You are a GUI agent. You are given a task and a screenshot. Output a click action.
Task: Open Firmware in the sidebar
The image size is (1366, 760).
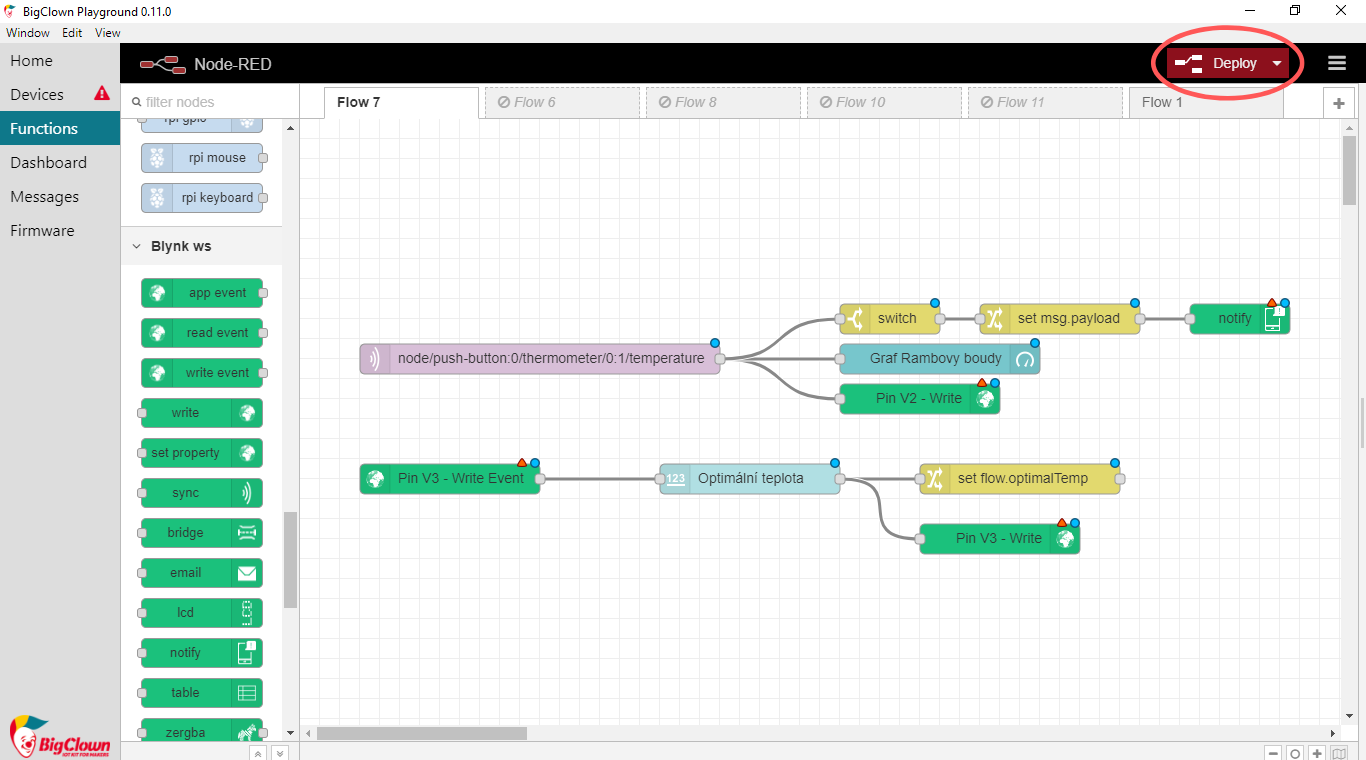pos(60,230)
